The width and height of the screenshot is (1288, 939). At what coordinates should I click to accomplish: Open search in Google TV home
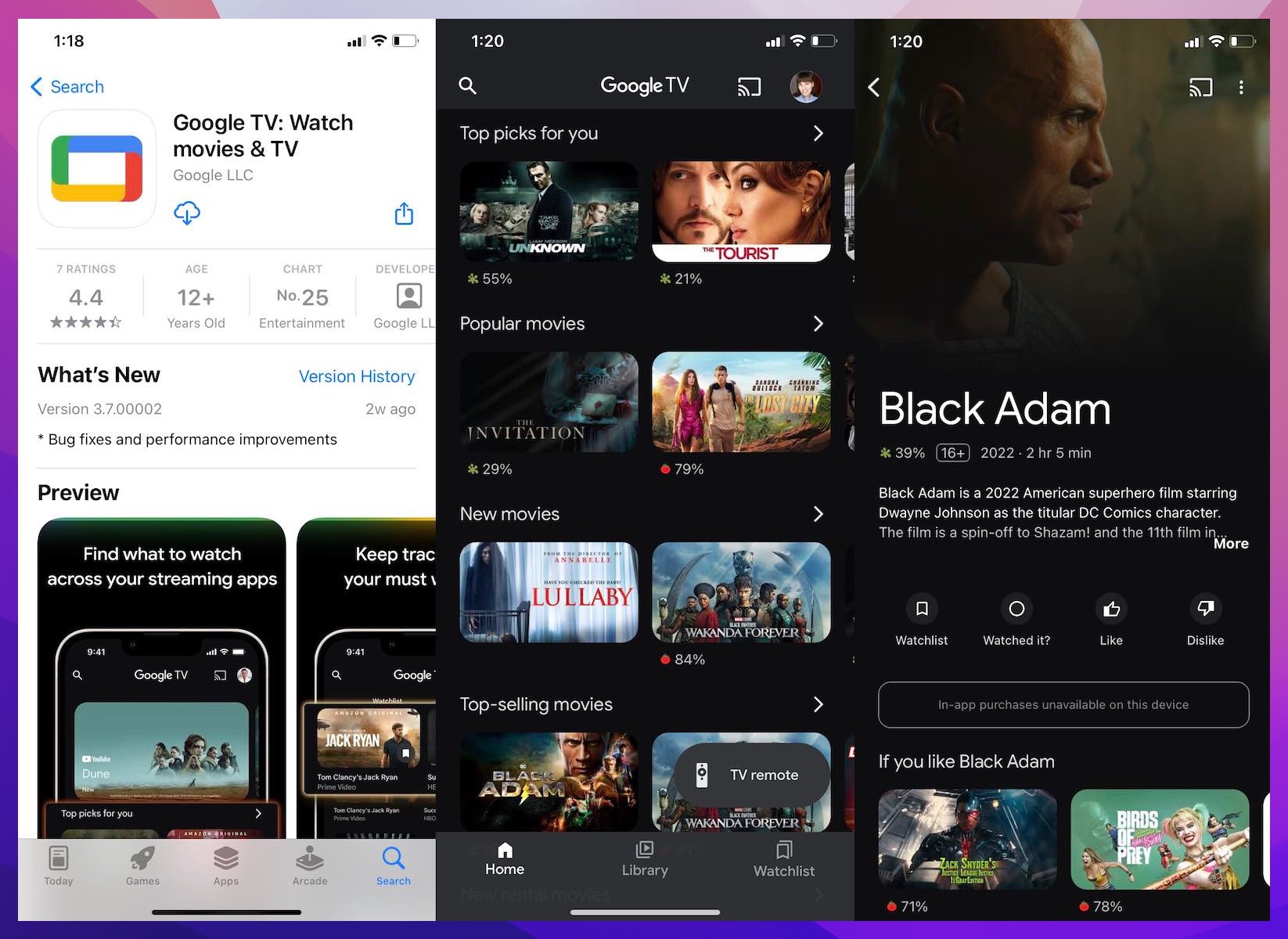point(467,85)
